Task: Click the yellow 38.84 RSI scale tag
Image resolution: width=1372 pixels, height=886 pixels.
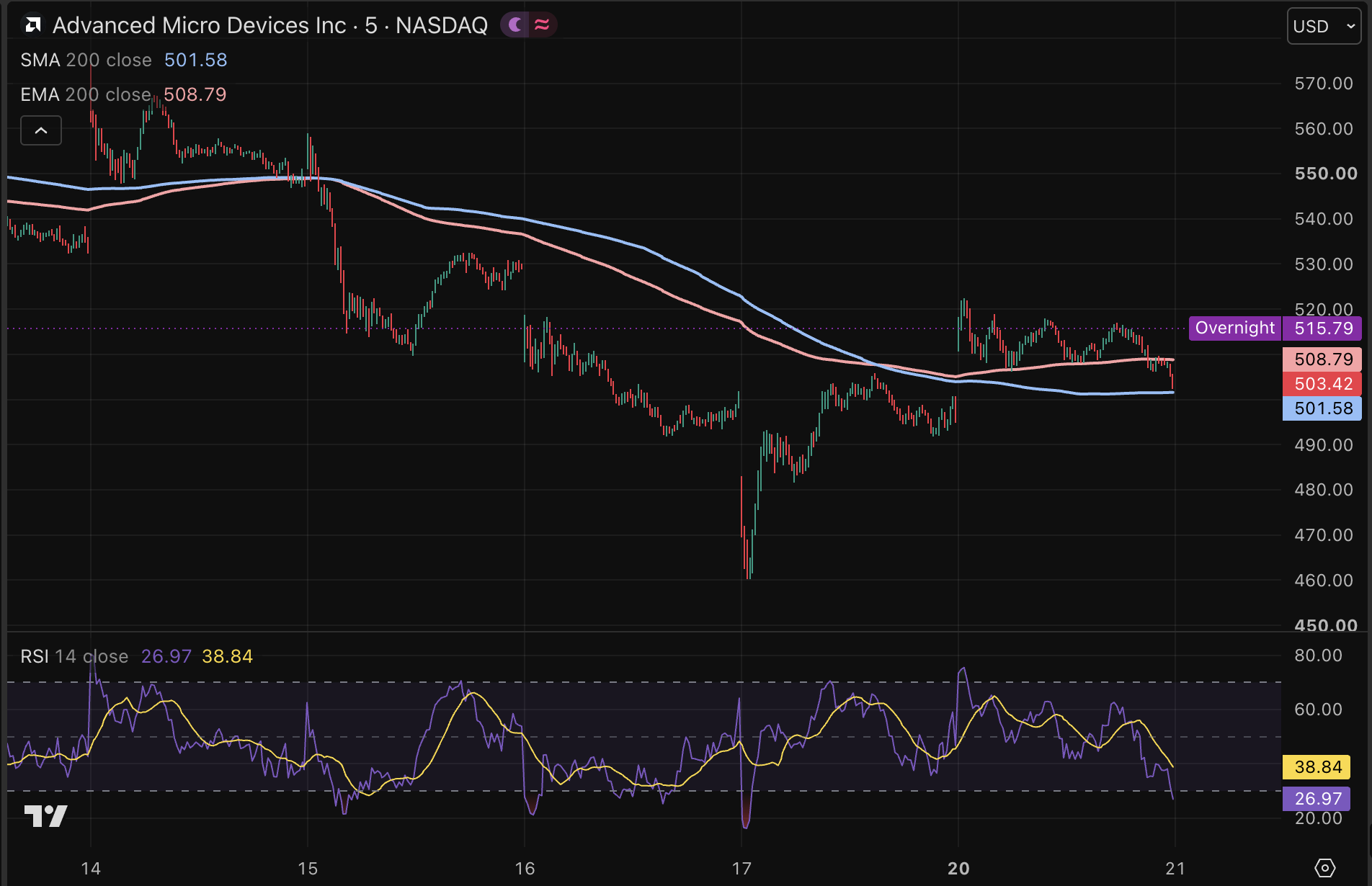Action: point(1317,767)
